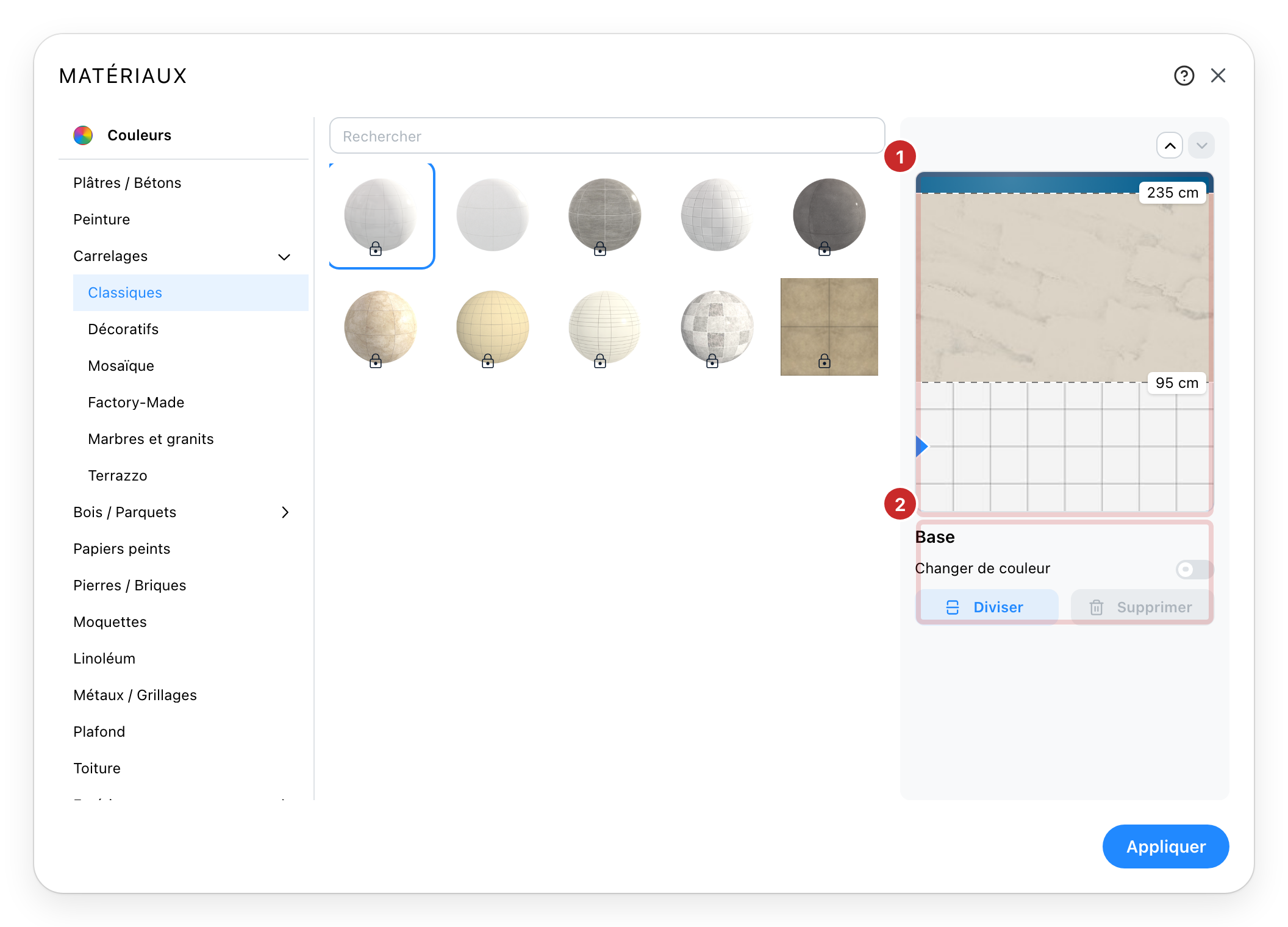Expand the Bois / Parquets category
The image size is (1288, 927).
click(x=285, y=512)
